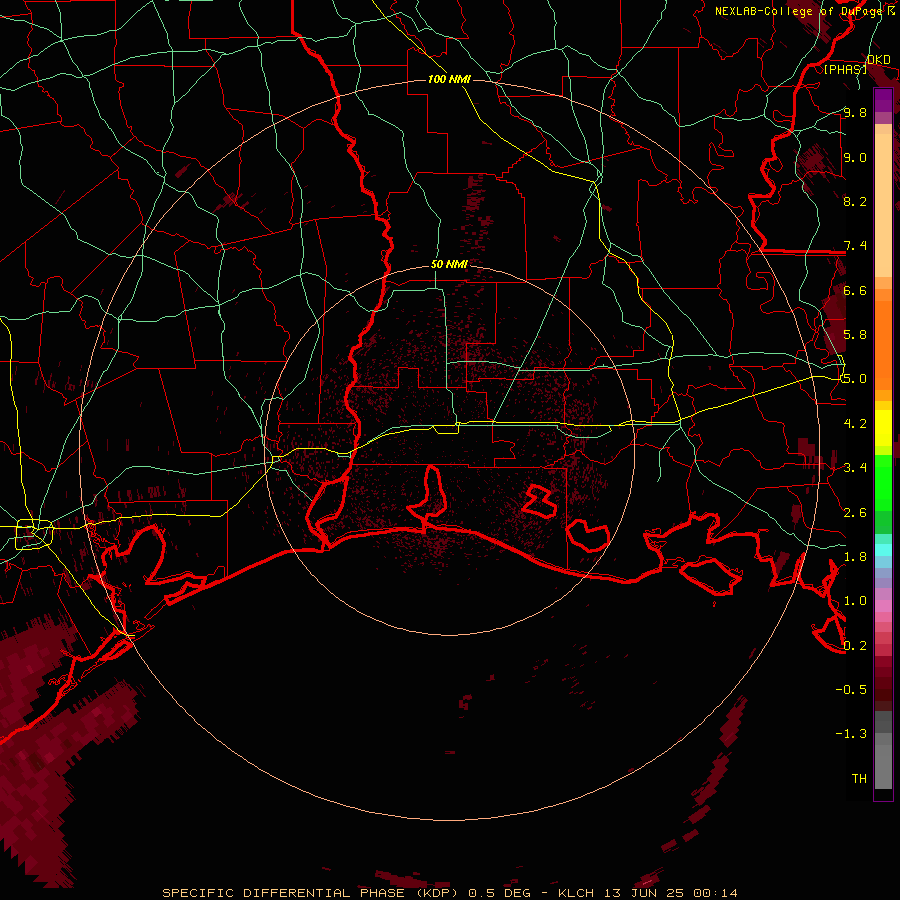Click the 9.0 value on the color scale
The image size is (900, 900).
[x=855, y=157]
